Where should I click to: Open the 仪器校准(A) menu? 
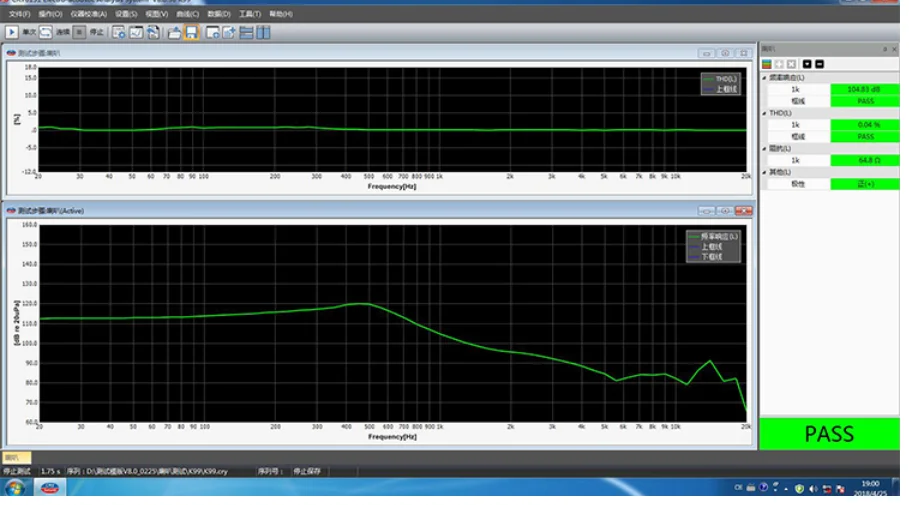tap(89, 14)
